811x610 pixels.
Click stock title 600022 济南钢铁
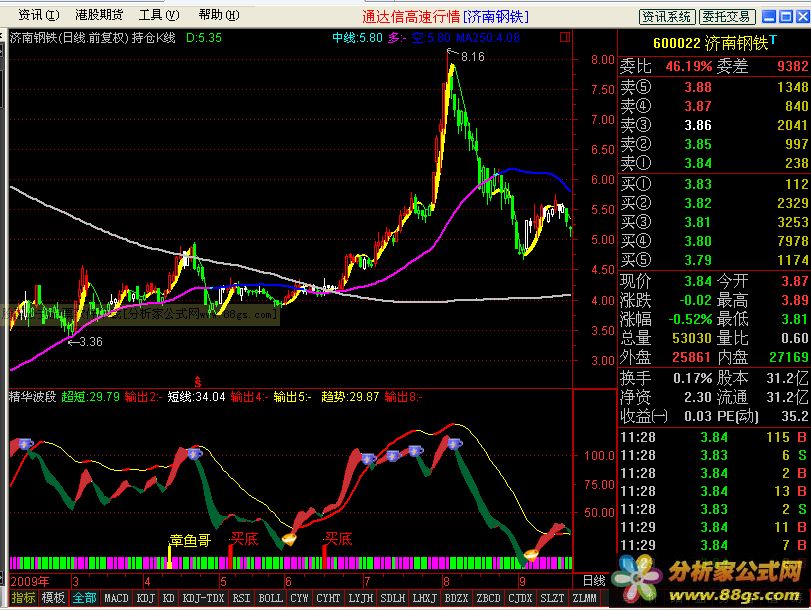[x=714, y=42]
